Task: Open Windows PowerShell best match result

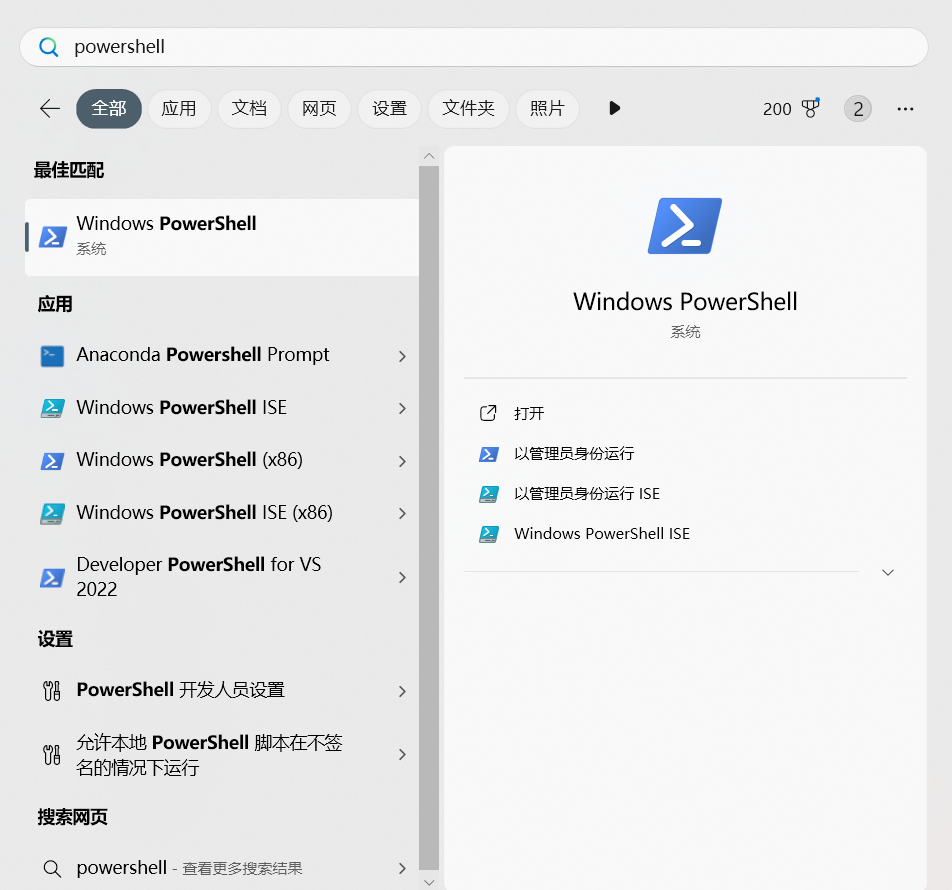Action: tap(222, 237)
